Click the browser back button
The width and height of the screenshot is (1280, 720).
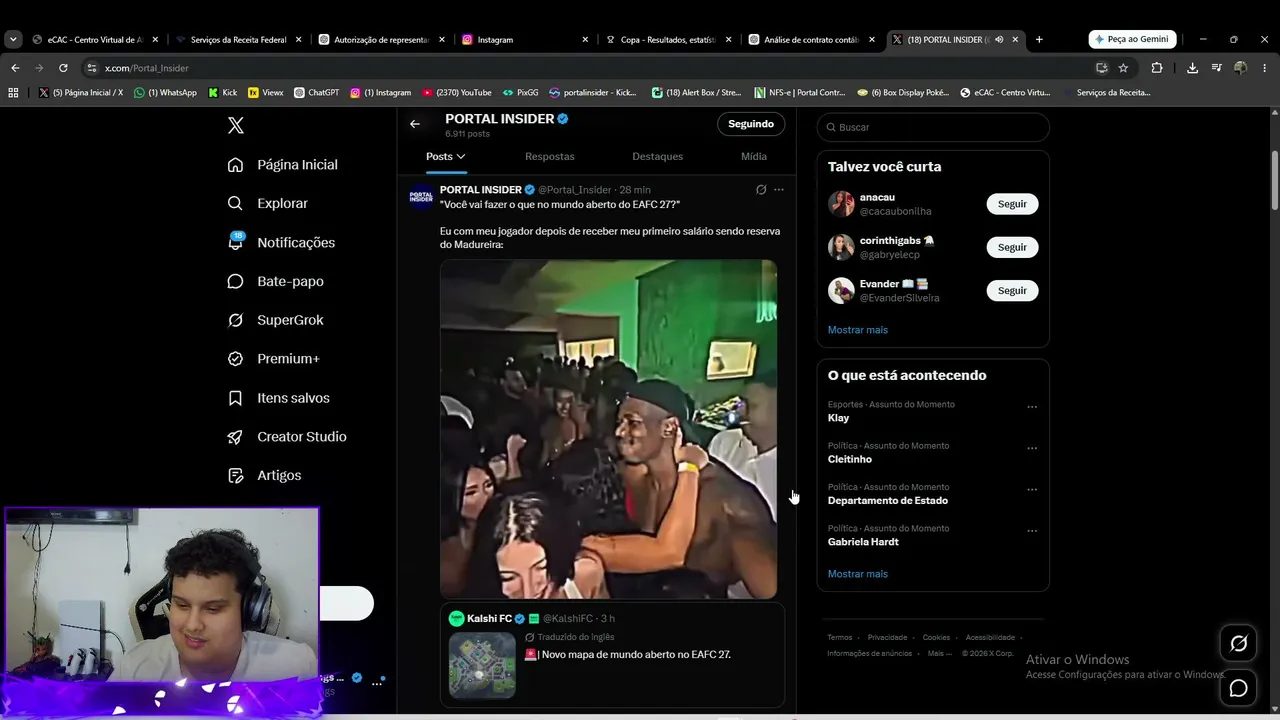coord(15,68)
